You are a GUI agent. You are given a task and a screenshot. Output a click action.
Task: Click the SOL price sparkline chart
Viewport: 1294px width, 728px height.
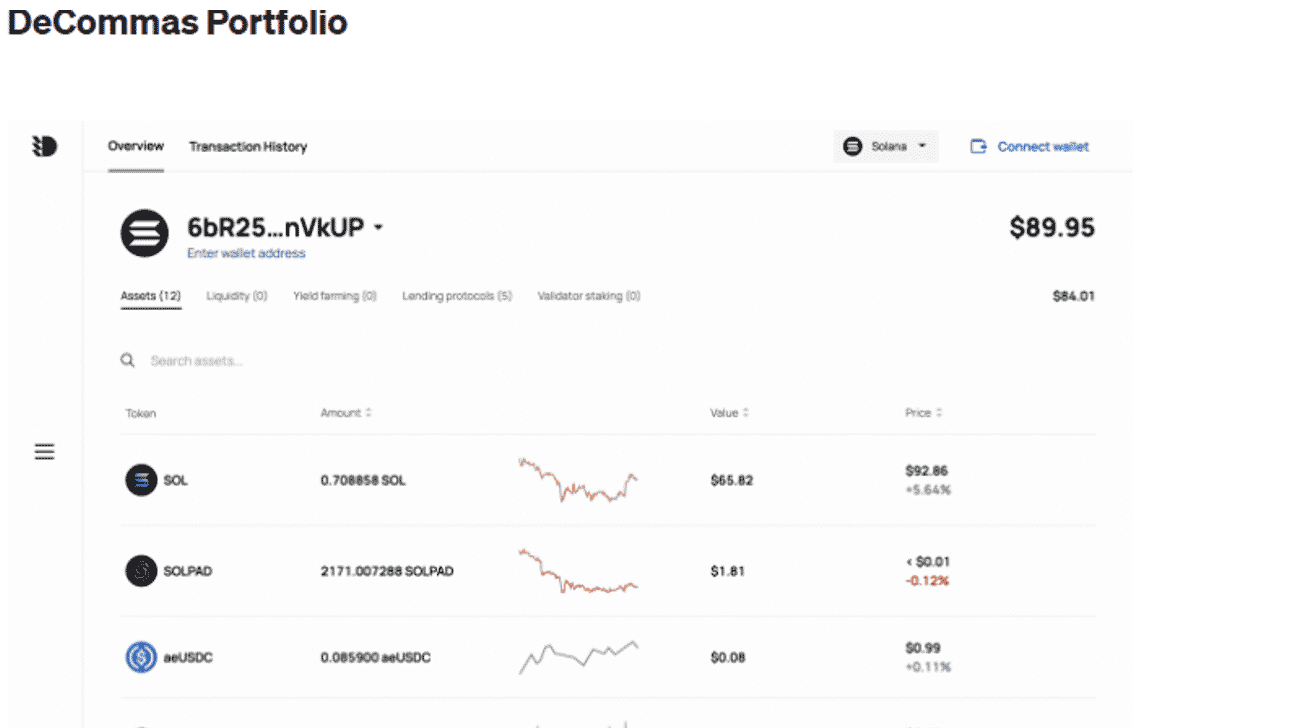click(x=578, y=480)
